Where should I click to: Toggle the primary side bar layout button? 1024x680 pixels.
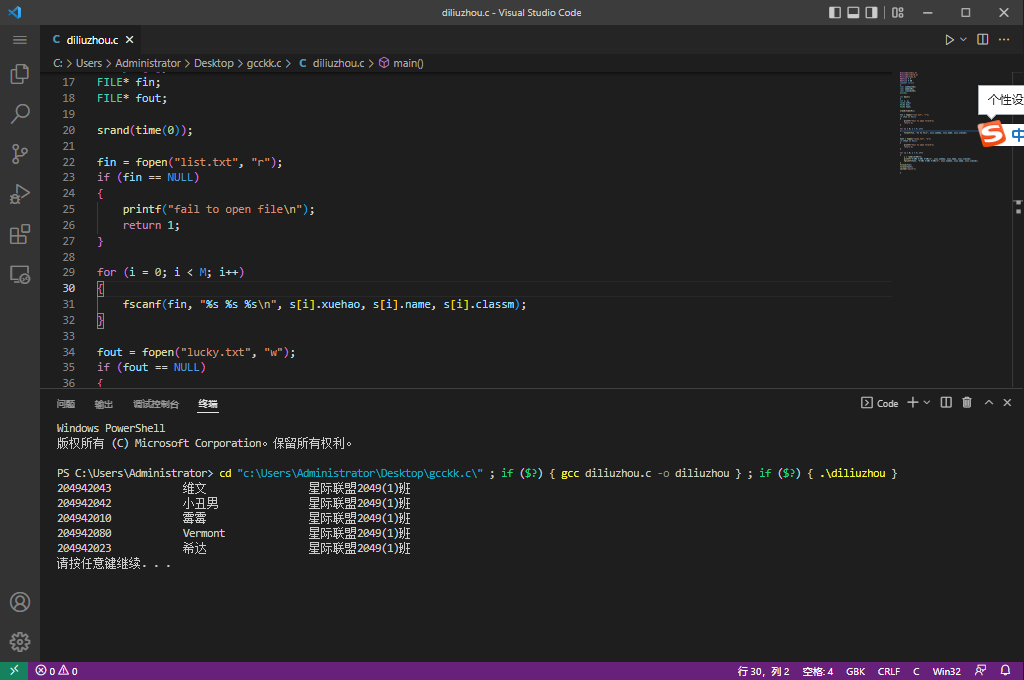[835, 13]
